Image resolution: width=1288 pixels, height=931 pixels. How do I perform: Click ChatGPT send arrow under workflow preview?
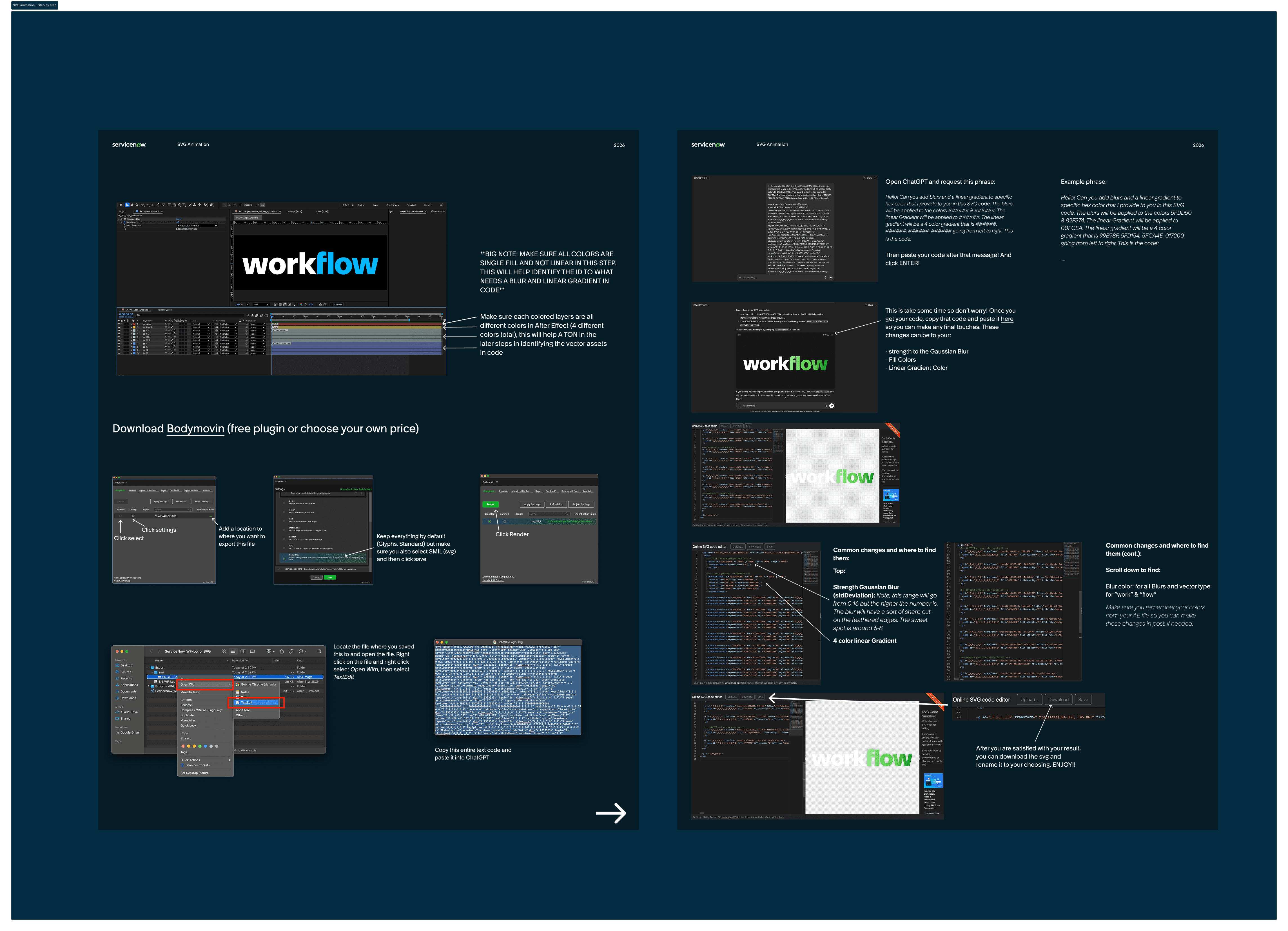coord(832,406)
